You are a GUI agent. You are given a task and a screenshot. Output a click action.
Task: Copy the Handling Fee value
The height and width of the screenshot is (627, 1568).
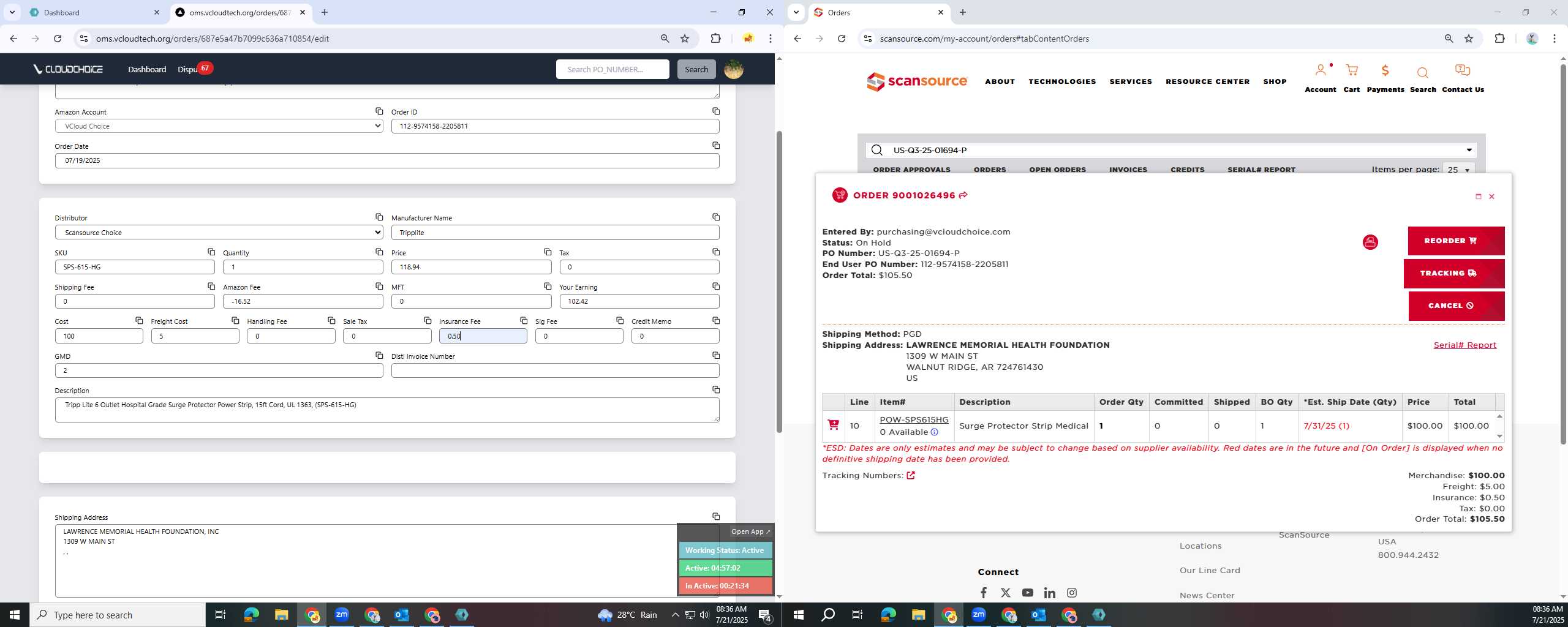pyautogui.click(x=331, y=321)
